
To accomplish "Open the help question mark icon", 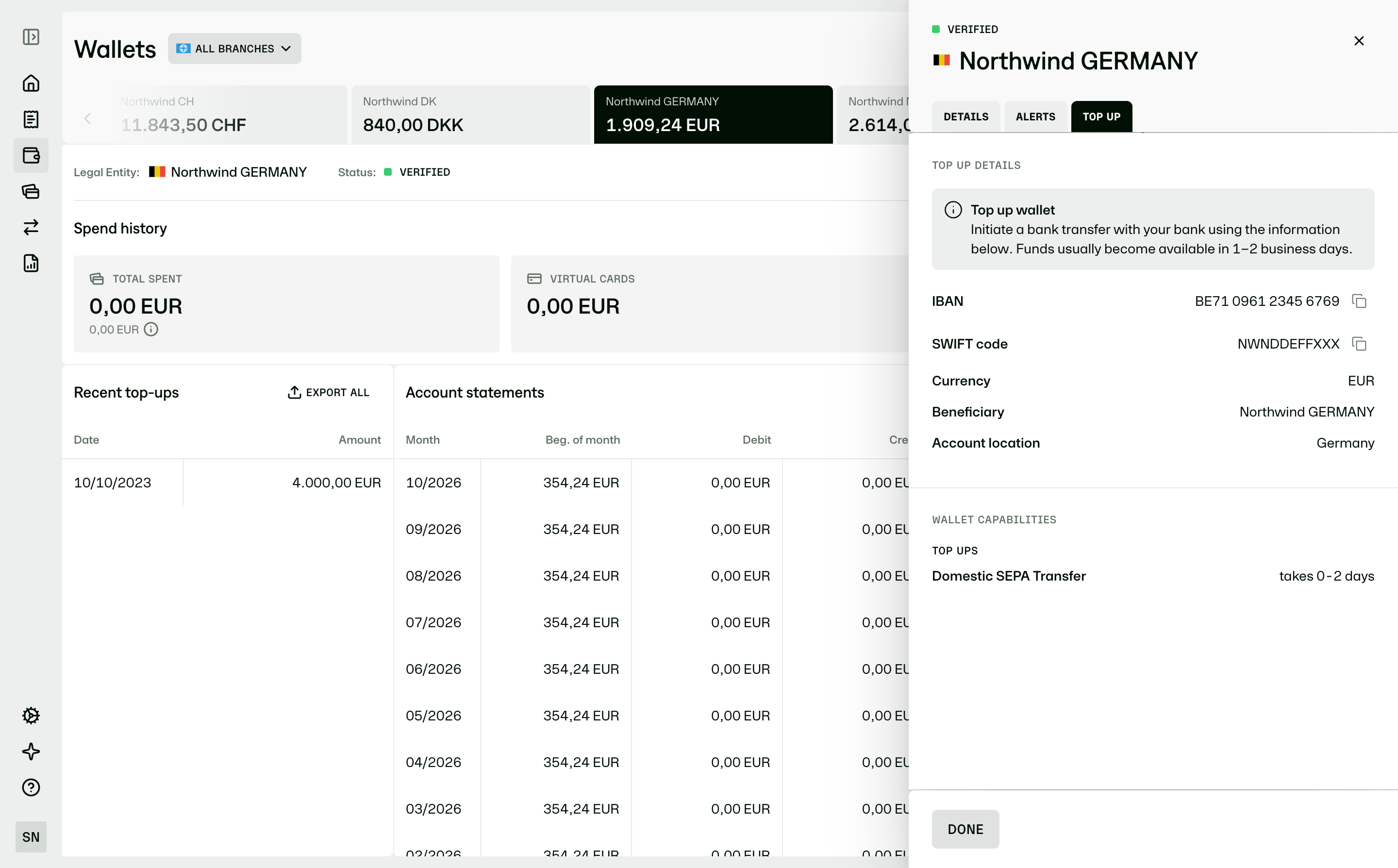I will pyautogui.click(x=31, y=787).
